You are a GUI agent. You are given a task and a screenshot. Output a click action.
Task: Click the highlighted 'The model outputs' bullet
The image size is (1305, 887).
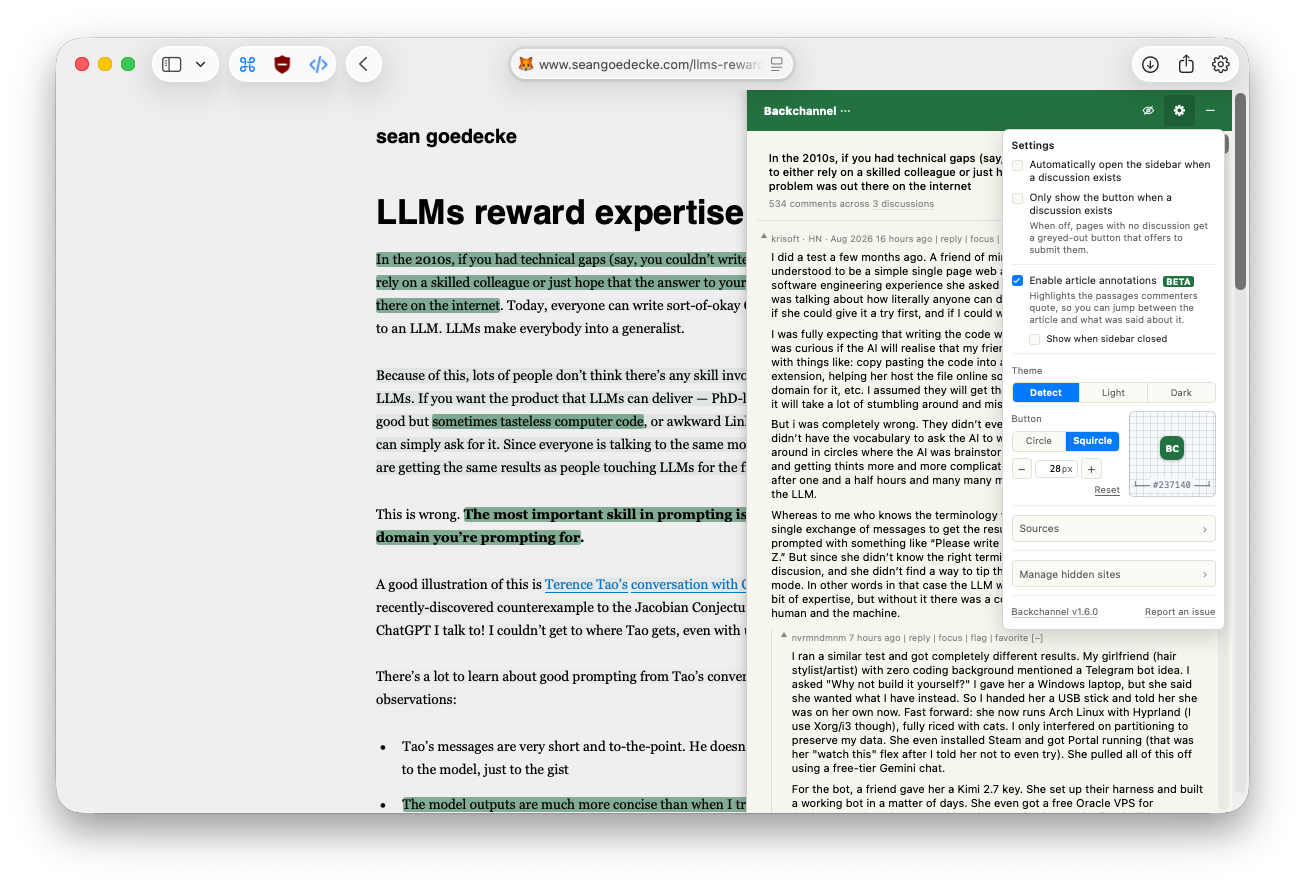574,804
